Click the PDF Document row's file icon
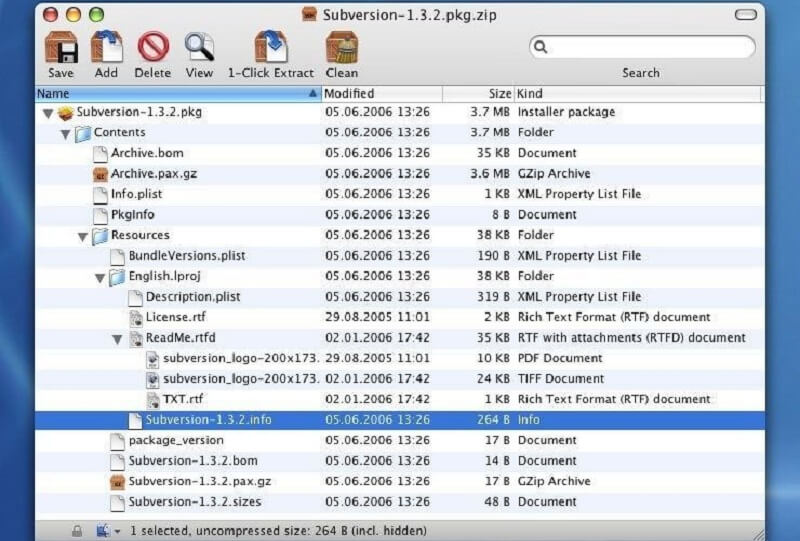Image resolution: width=800 pixels, height=541 pixels. click(153, 359)
